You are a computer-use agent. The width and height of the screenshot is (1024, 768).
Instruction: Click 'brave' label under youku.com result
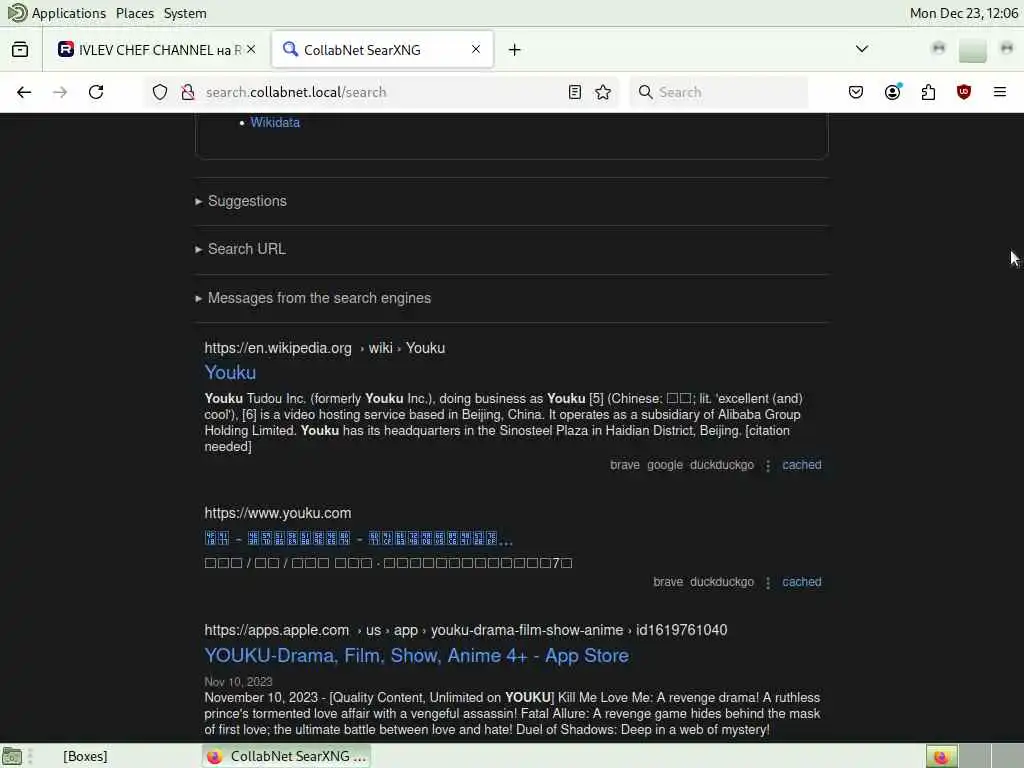coord(667,582)
